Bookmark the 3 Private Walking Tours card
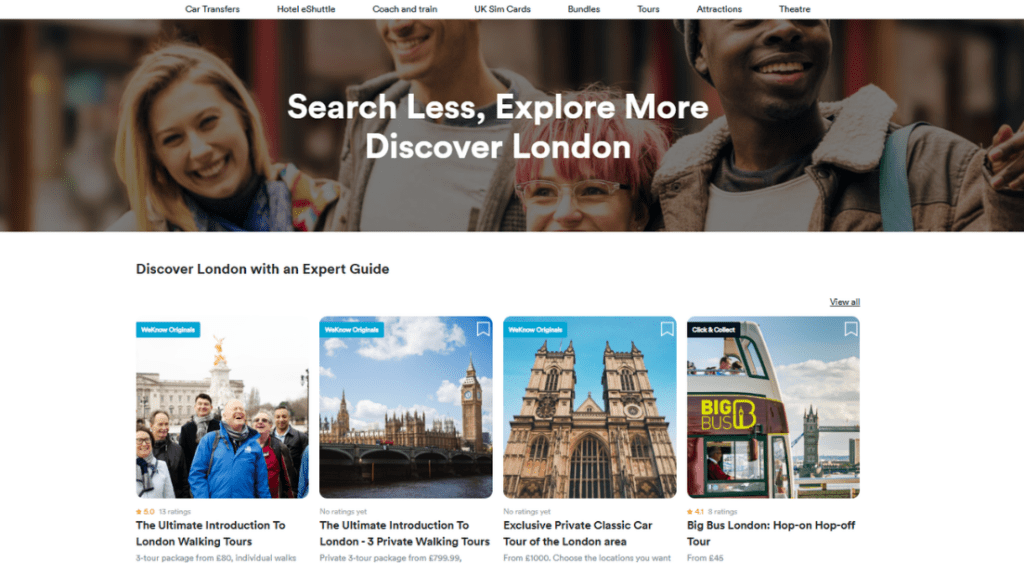The width and height of the screenshot is (1024, 563). [x=483, y=329]
